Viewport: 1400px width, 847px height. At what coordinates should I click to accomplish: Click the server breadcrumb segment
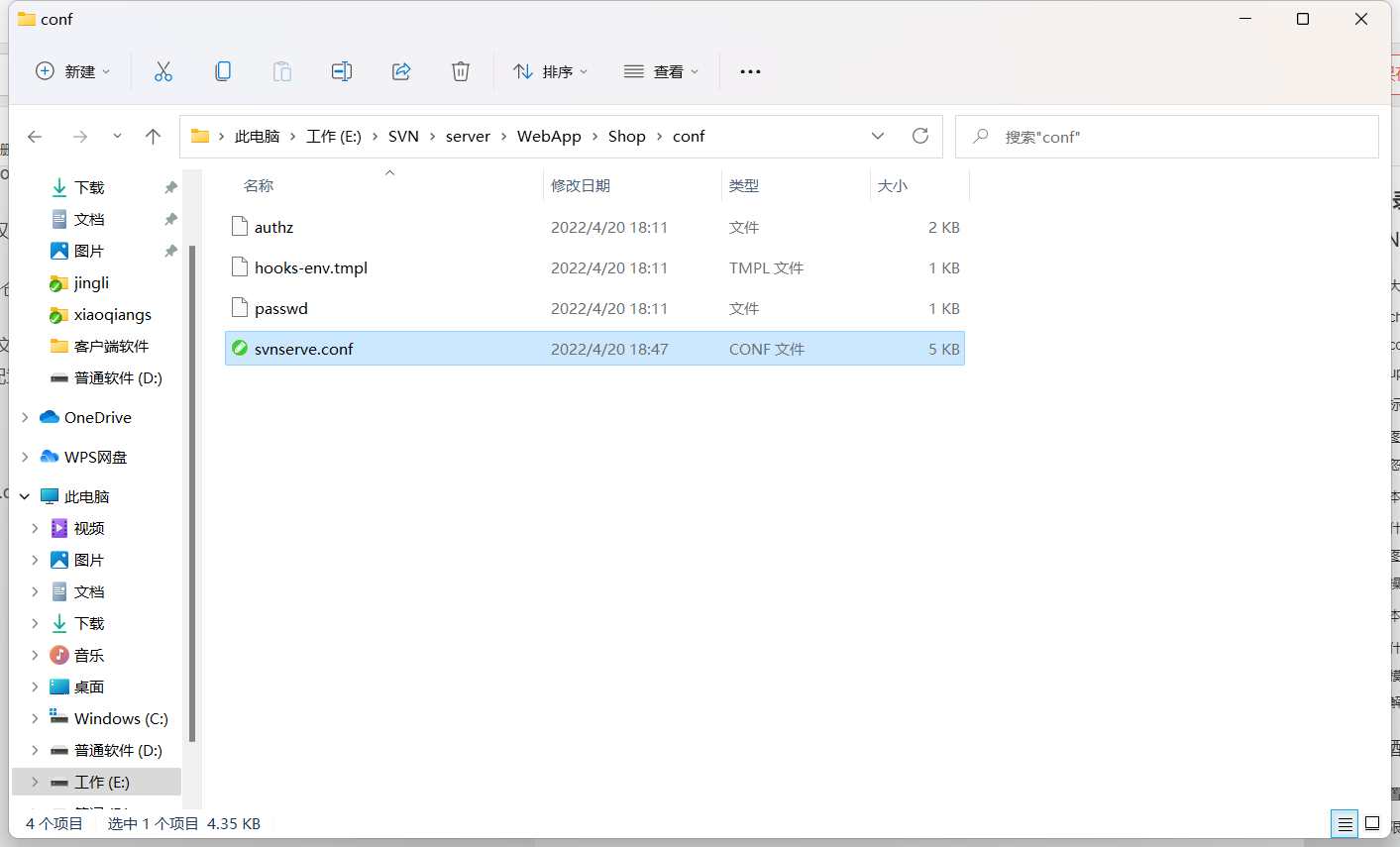pos(468,137)
